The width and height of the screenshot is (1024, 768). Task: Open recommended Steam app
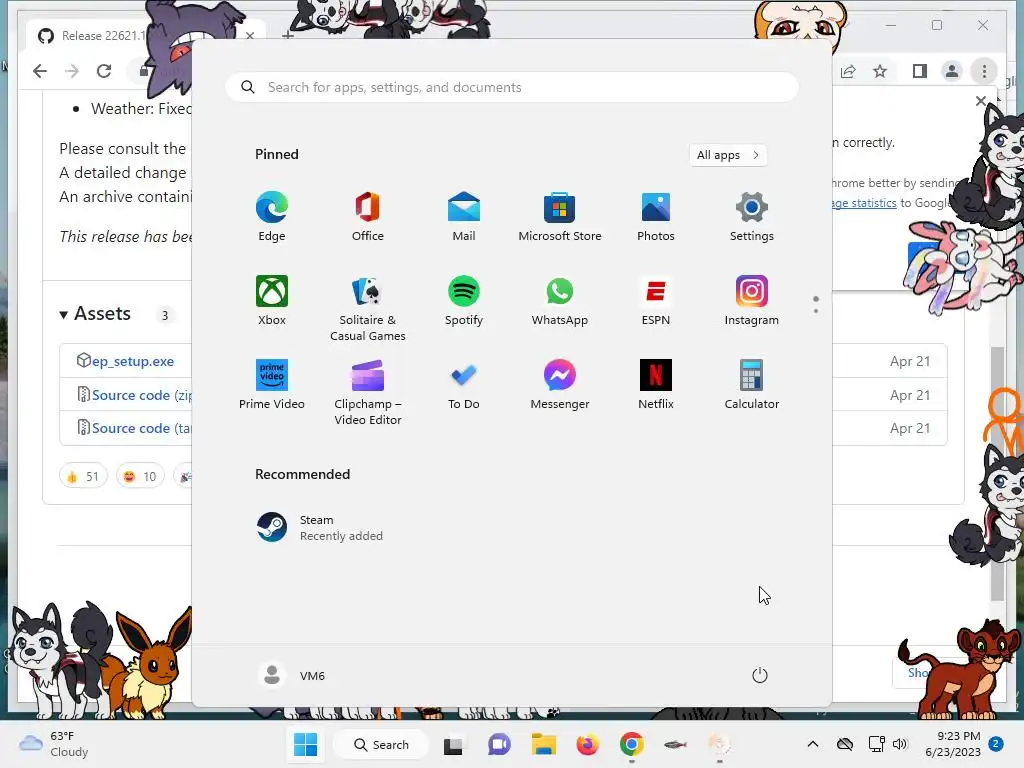tap(320, 528)
